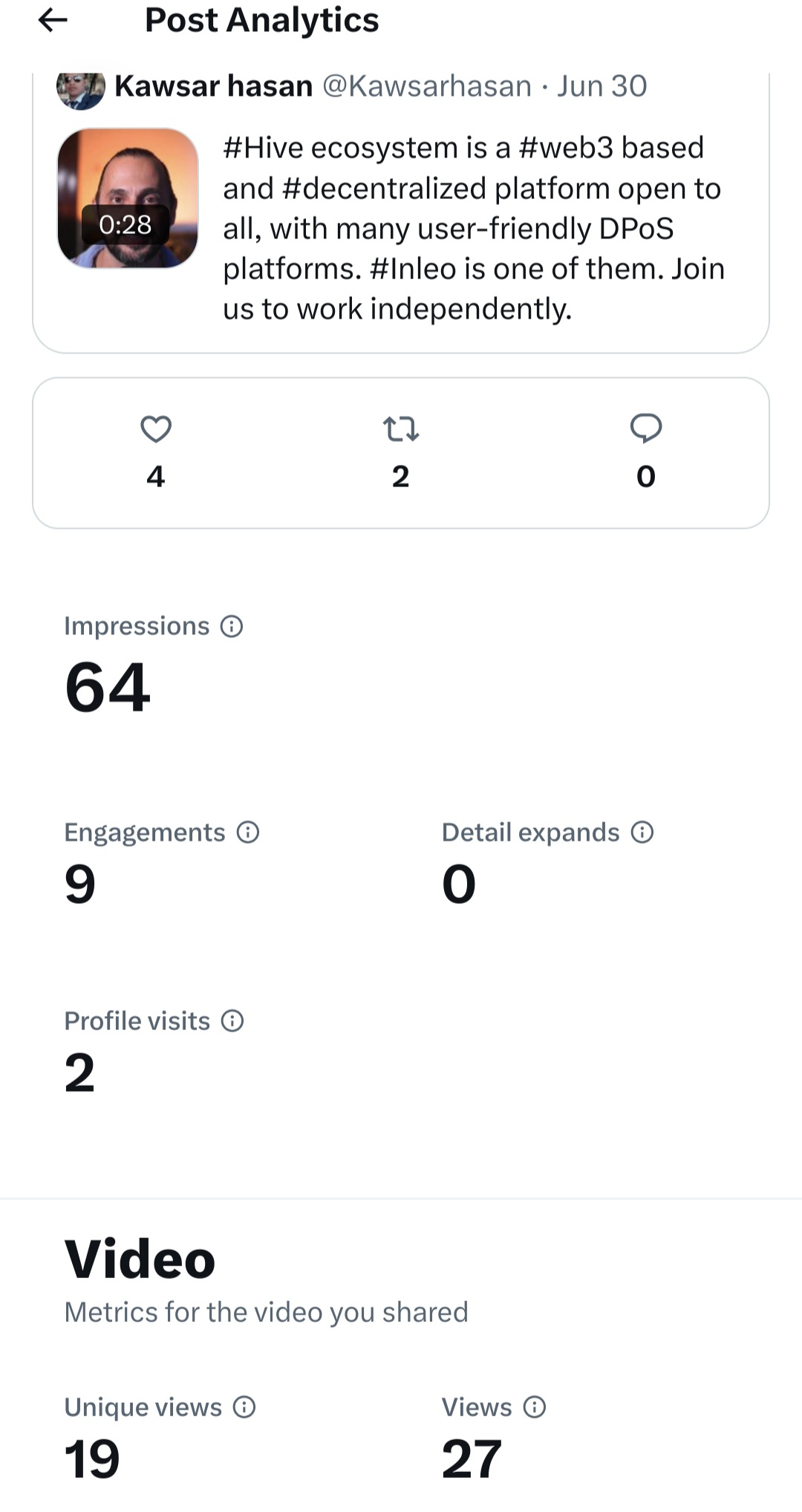This screenshot has width=802, height=1512.
Task: Tap the Post Analytics header title
Action: (x=262, y=20)
